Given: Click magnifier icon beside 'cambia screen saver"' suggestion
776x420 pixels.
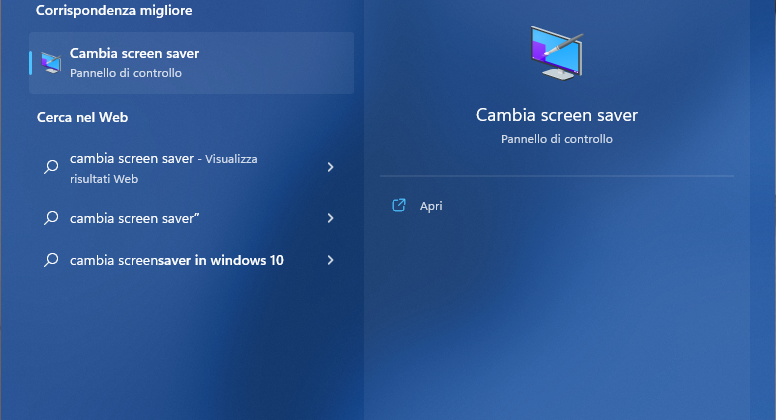Looking at the screenshot, I should point(51,218).
